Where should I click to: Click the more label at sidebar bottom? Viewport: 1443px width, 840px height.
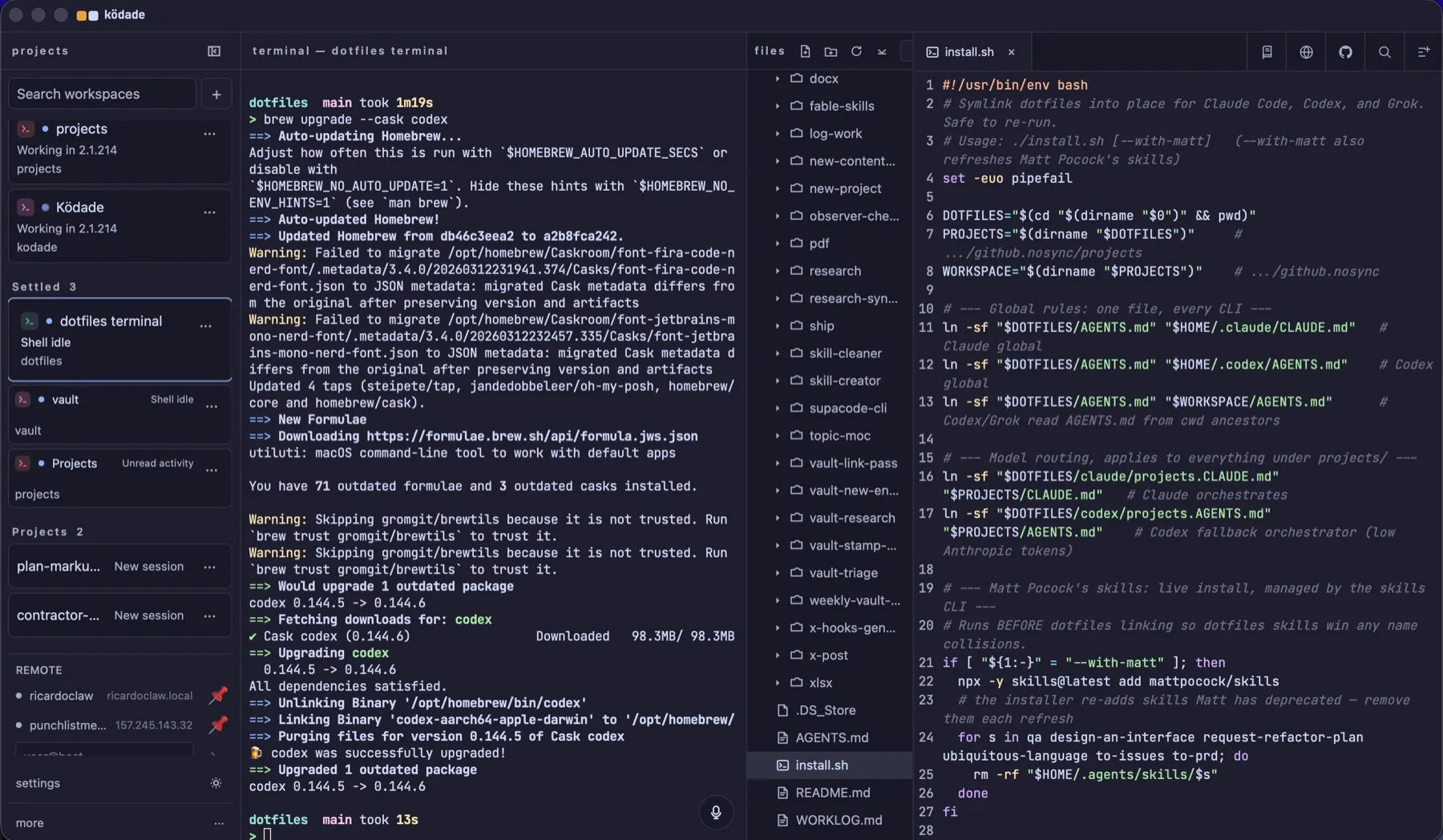30,823
